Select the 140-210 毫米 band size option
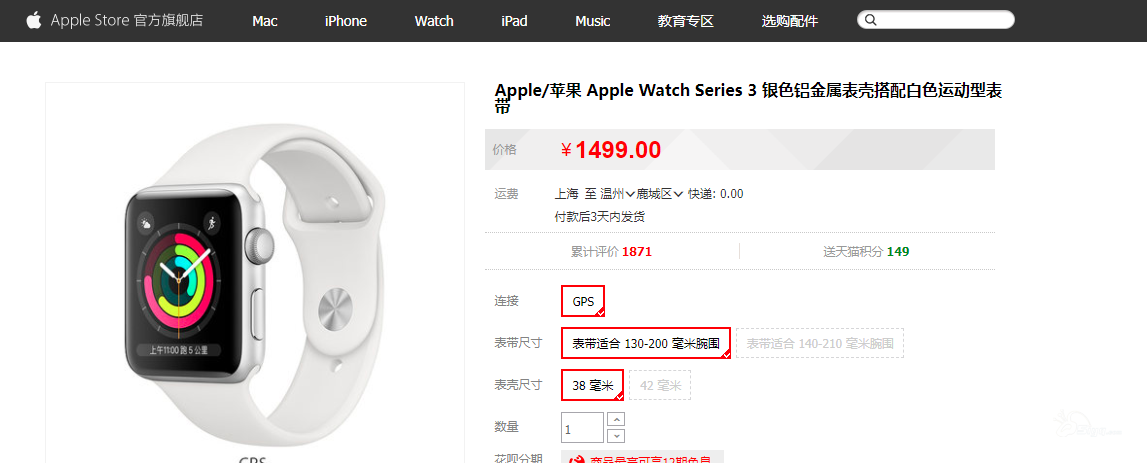The width and height of the screenshot is (1147, 463). click(x=820, y=342)
